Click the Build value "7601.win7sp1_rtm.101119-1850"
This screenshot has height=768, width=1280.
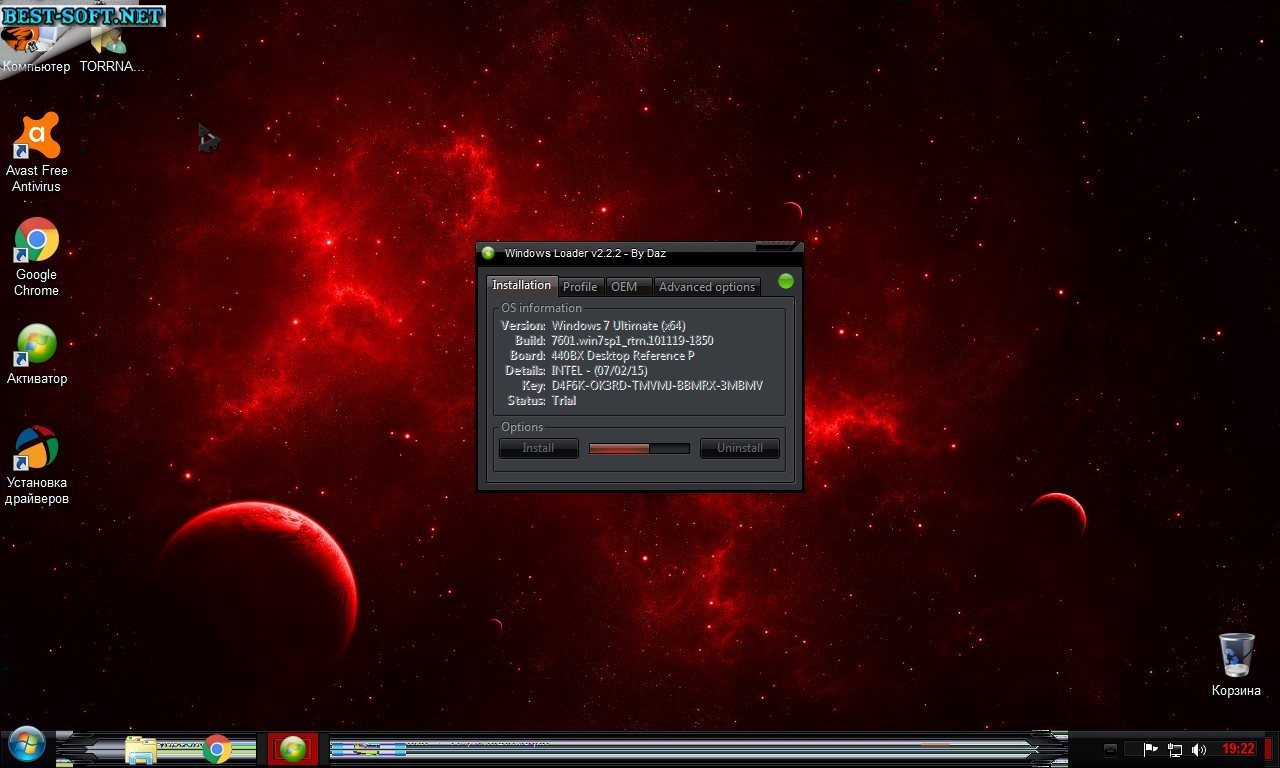click(x=632, y=341)
